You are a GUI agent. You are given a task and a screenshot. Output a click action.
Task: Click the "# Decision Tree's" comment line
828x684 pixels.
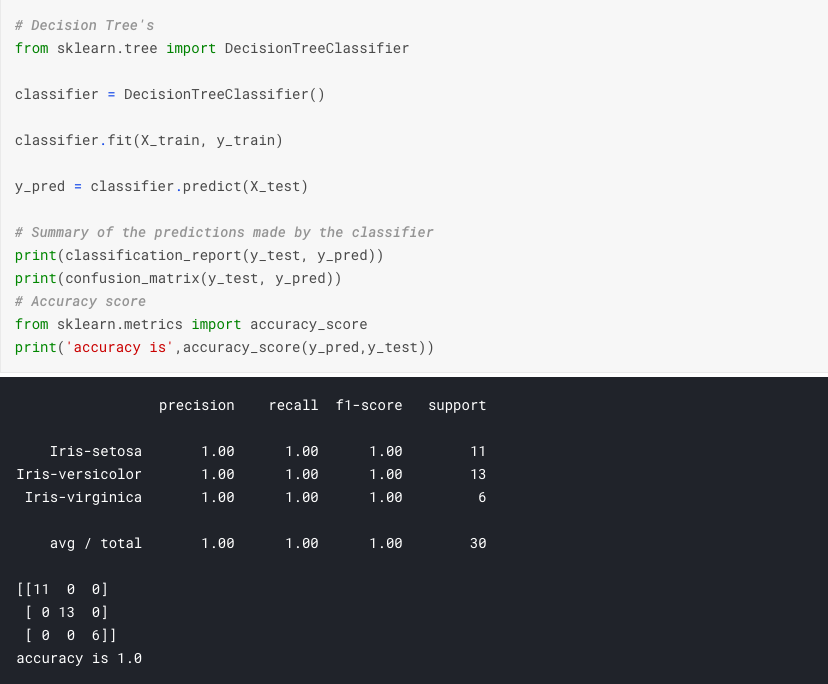tap(85, 25)
